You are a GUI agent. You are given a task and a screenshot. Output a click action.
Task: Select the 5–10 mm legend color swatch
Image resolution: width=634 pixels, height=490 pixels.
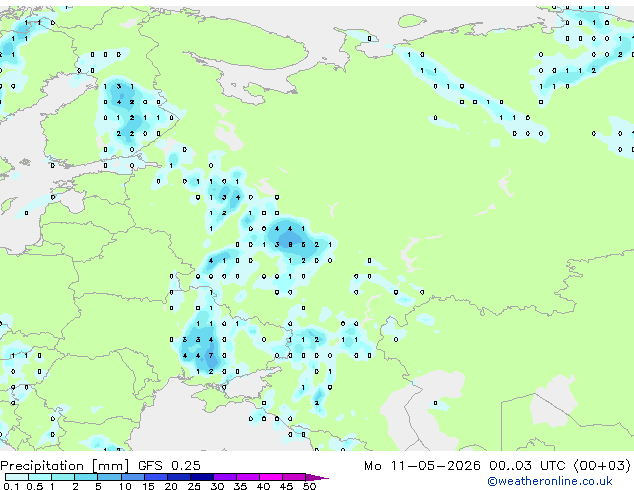click(x=109, y=477)
